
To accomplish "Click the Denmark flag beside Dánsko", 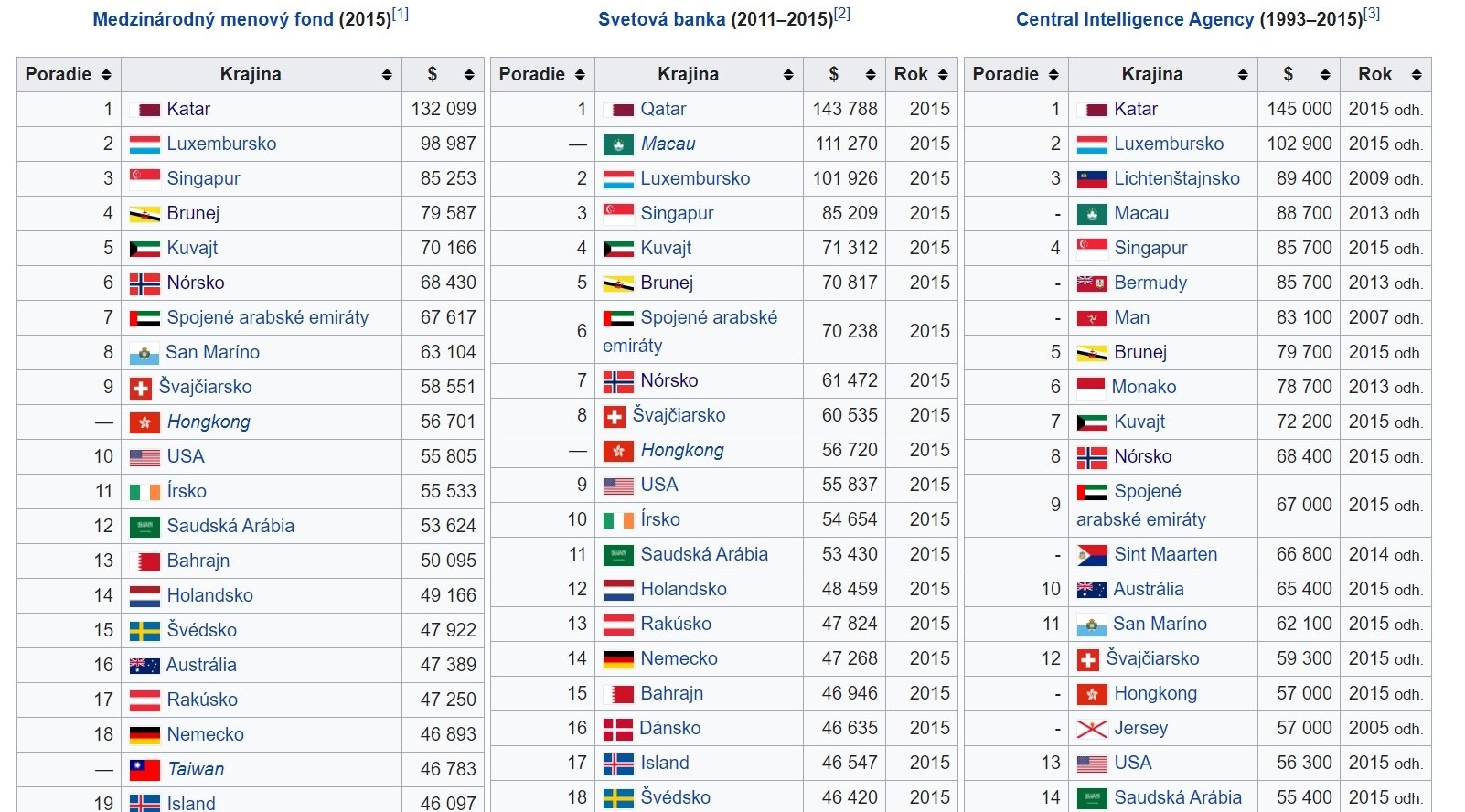I will 618,729.
